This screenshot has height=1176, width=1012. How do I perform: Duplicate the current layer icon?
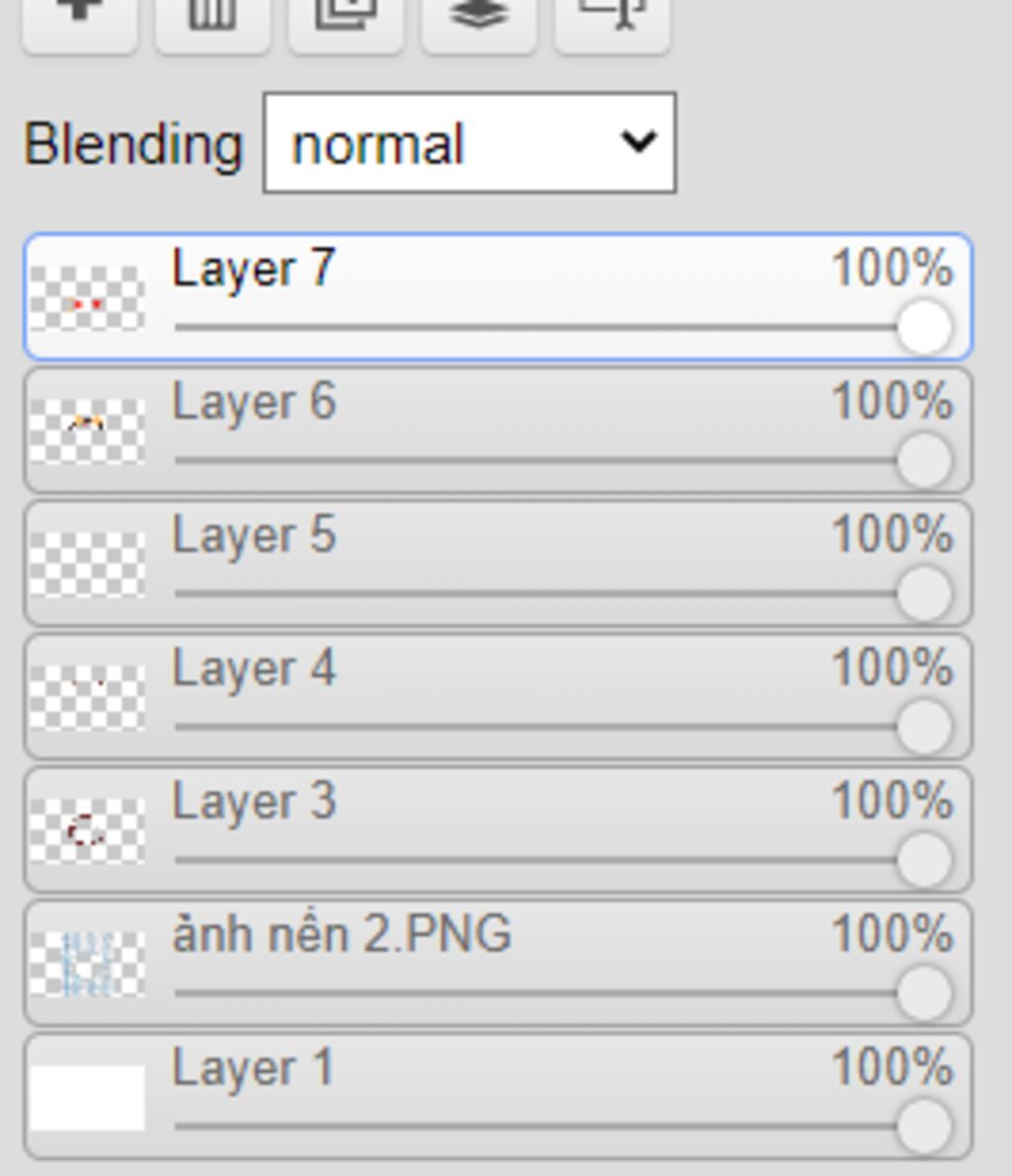tap(346, 23)
